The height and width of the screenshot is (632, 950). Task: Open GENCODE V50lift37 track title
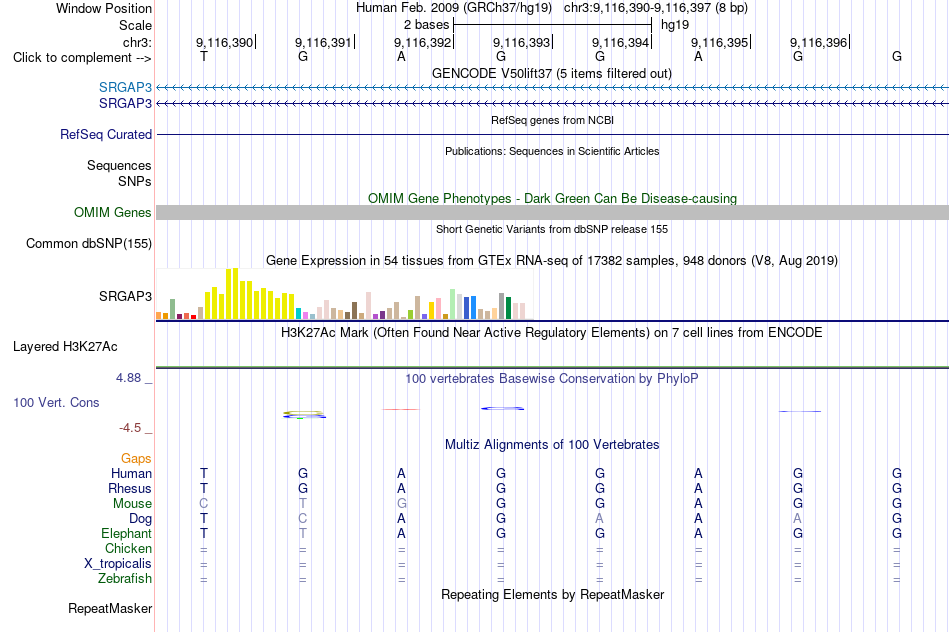[x=552, y=73]
